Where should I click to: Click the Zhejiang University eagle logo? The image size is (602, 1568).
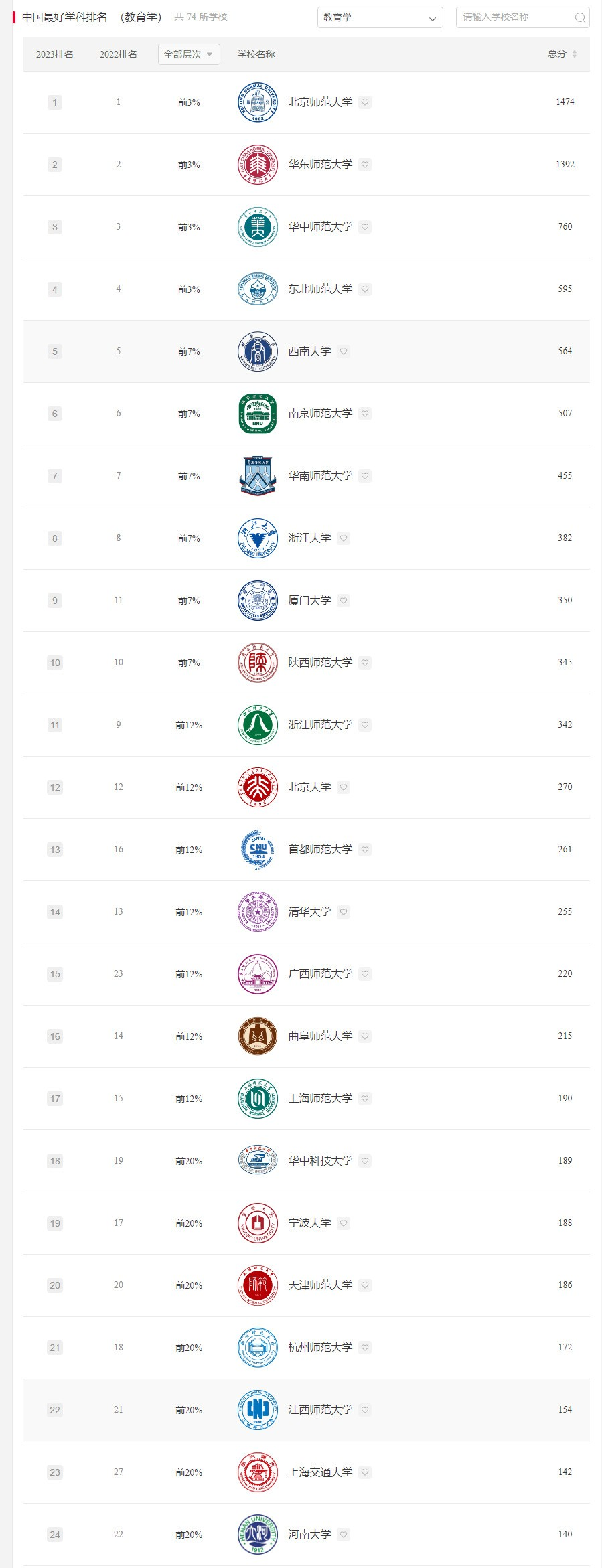point(258,538)
